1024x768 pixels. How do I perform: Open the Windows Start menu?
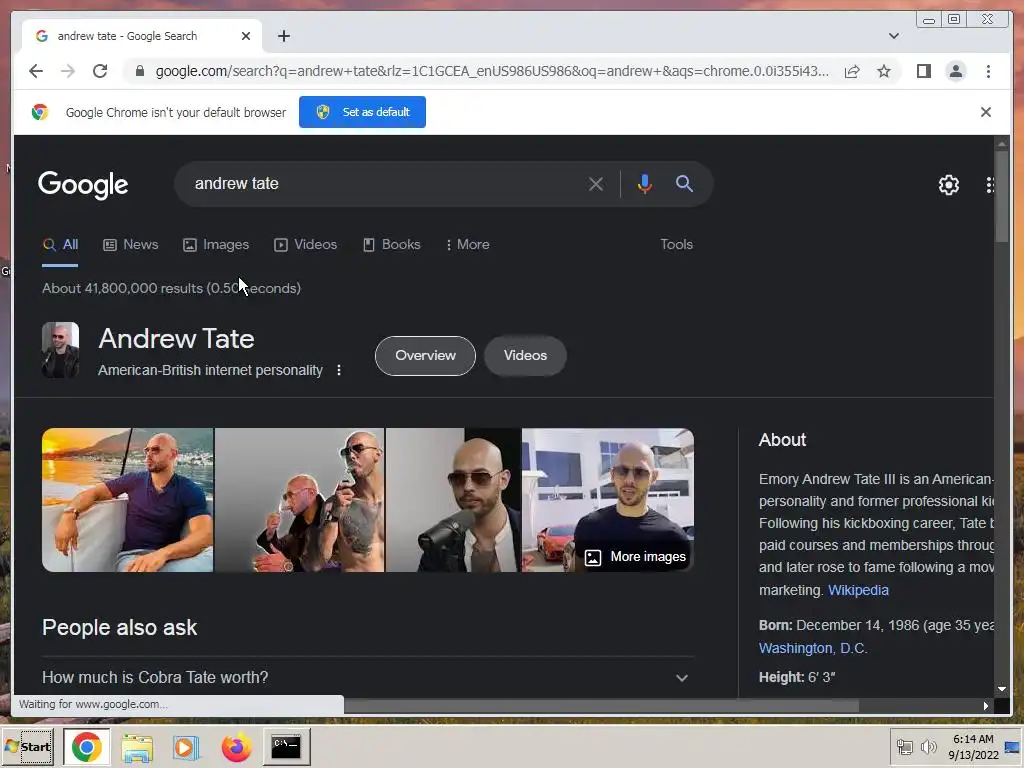click(x=28, y=746)
